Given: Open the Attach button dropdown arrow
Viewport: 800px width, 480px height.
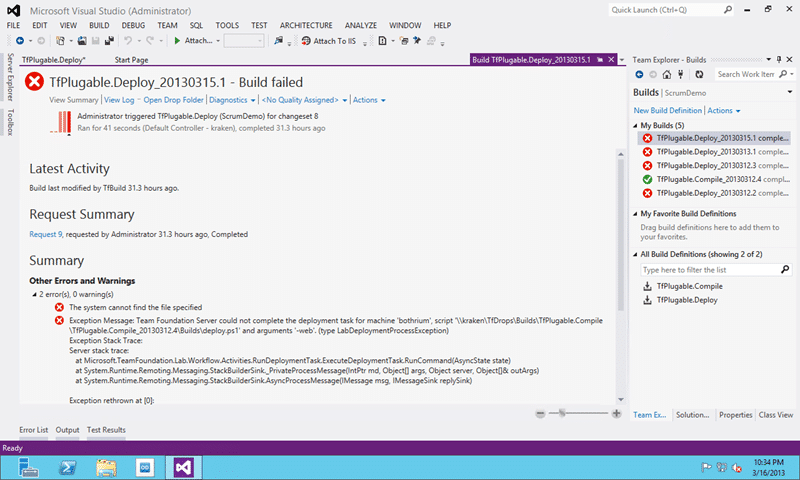Looking at the screenshot, I should tap(218, 41).
